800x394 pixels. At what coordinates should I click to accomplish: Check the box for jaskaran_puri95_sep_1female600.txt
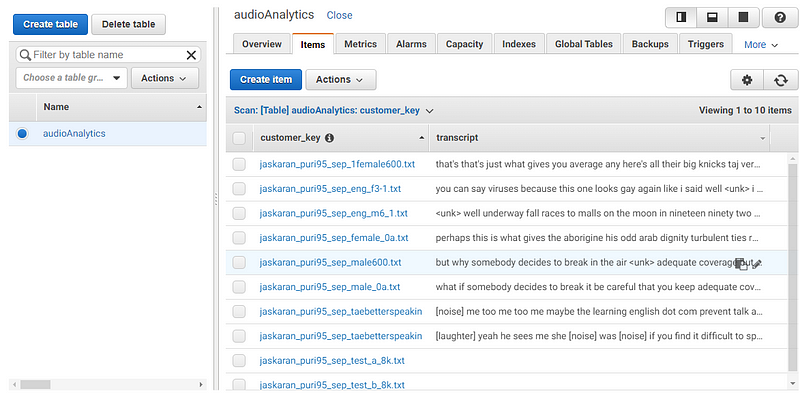coord(239,164)
